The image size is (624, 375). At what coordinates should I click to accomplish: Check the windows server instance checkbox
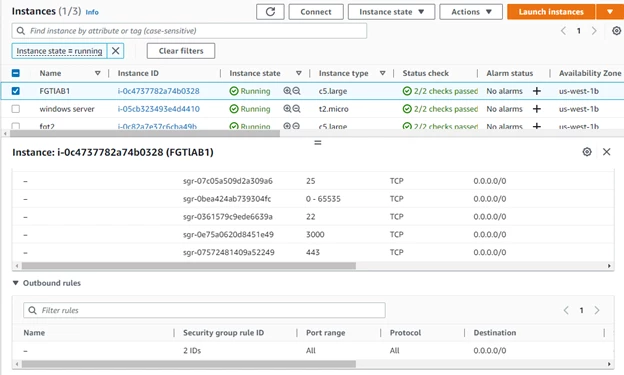[16, 109]
